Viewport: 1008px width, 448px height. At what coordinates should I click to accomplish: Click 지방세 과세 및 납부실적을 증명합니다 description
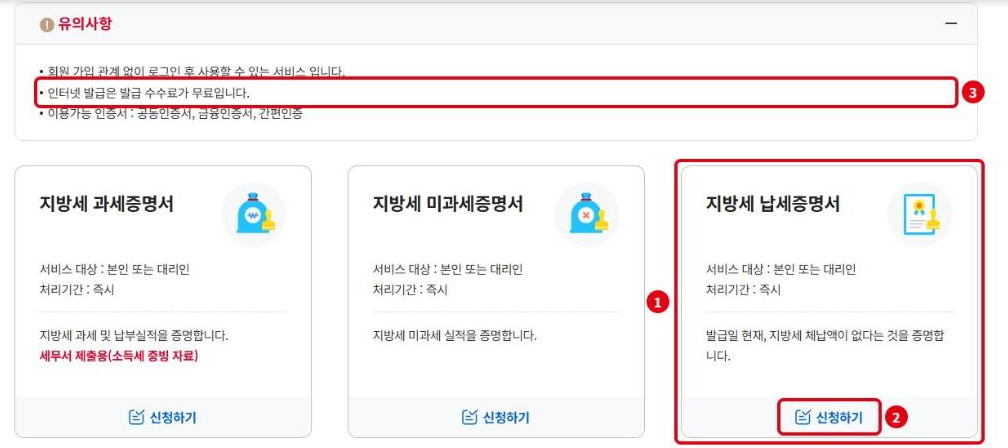tap(134, 336)
